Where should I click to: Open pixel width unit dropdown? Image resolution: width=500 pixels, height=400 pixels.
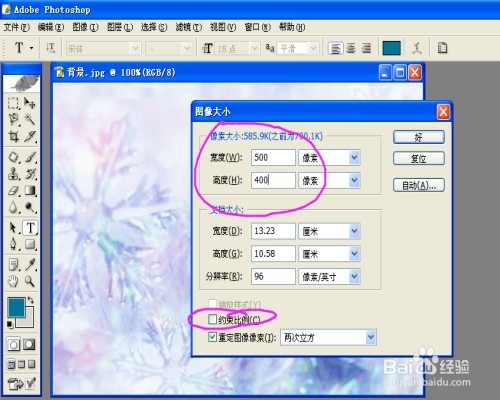[x=354, y=157]
